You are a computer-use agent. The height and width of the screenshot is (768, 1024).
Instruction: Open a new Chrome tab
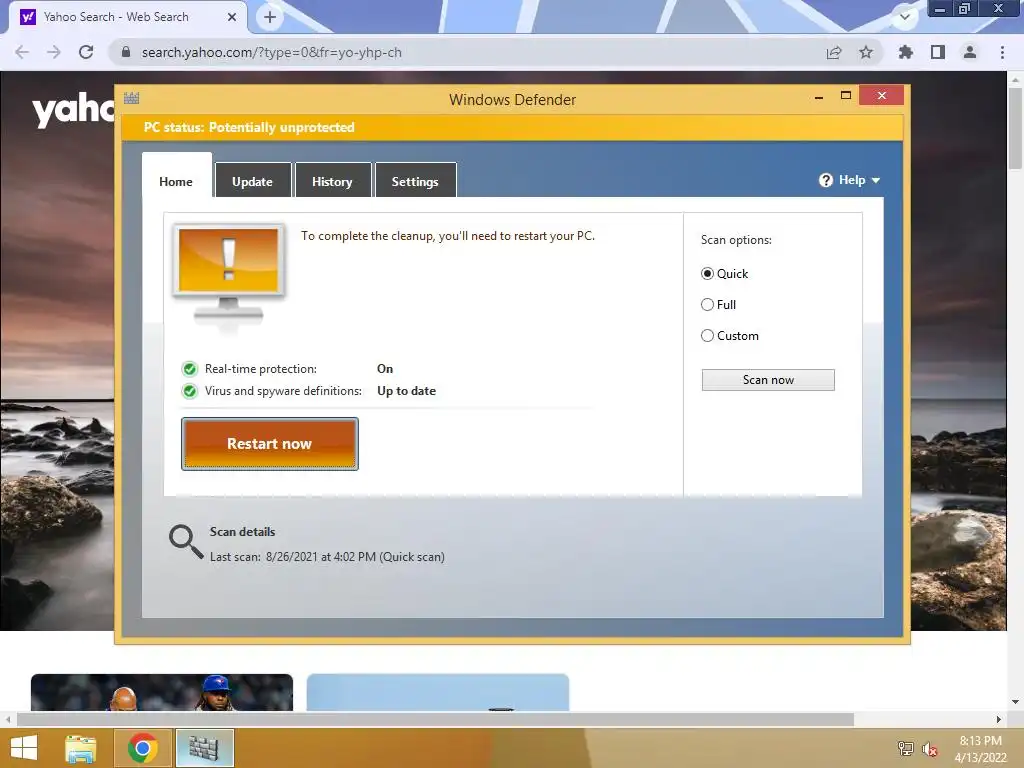pyautogui.click(x=270, y=17)
